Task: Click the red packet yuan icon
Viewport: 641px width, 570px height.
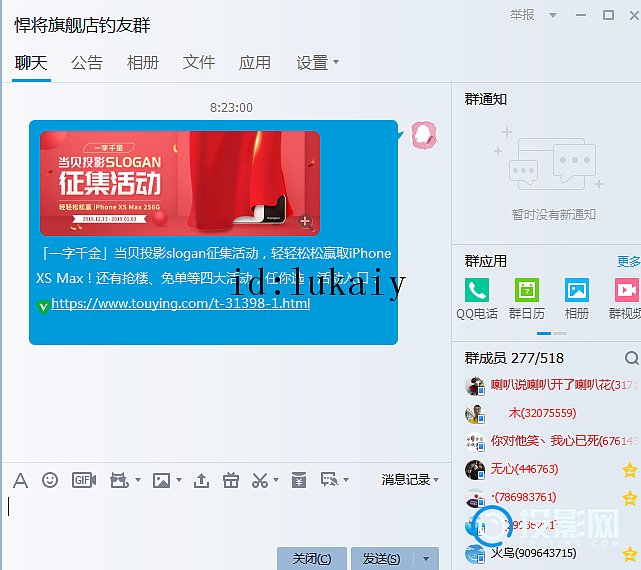Action: click(x=299, y=480)
